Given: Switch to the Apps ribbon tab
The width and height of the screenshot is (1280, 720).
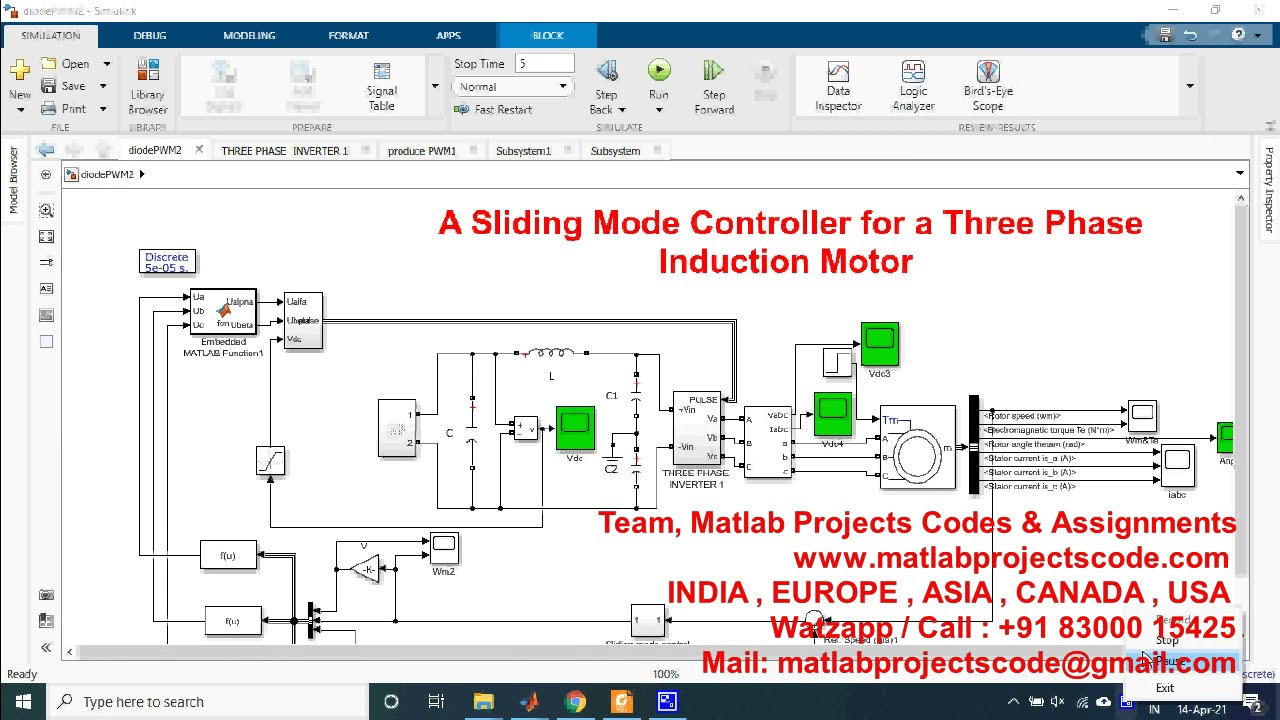Looking at the screenshot, I should pos(448,35).
